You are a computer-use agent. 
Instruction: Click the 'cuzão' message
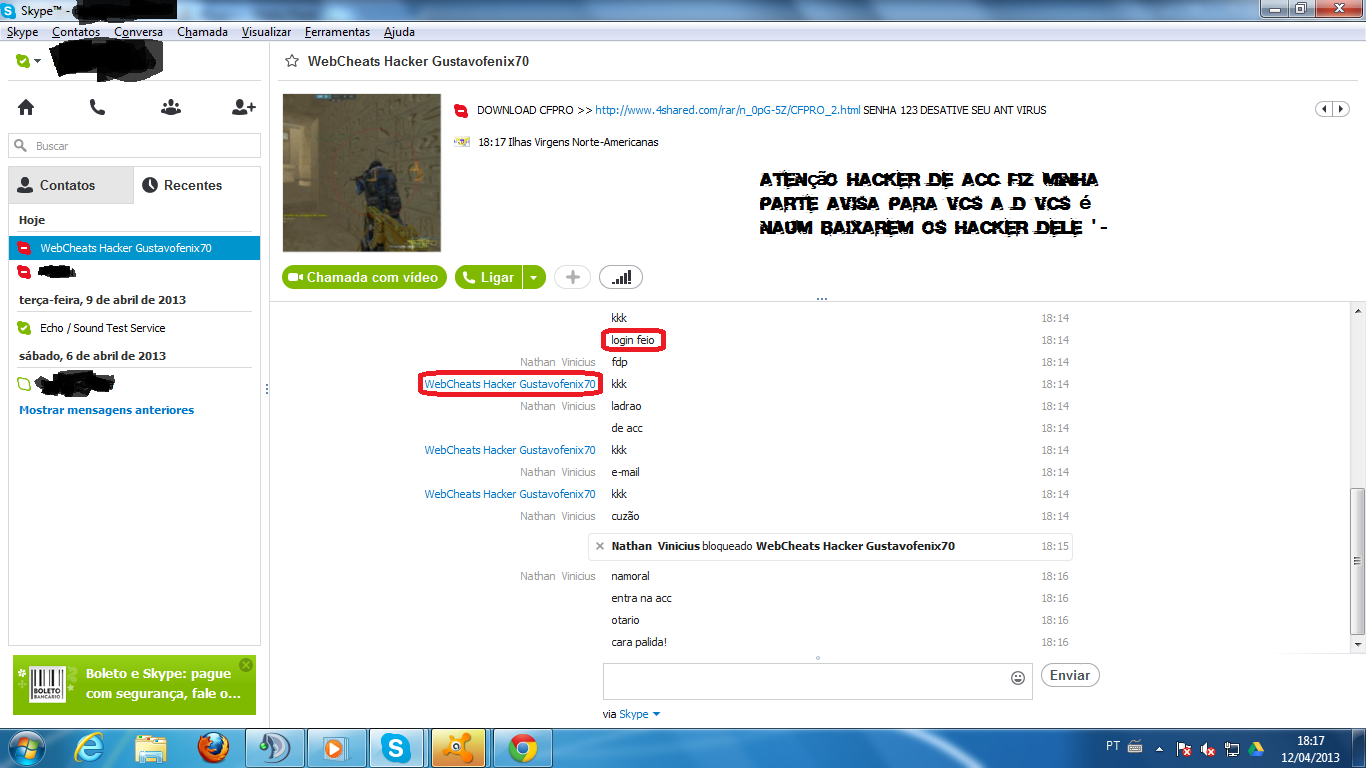(625, 516)
